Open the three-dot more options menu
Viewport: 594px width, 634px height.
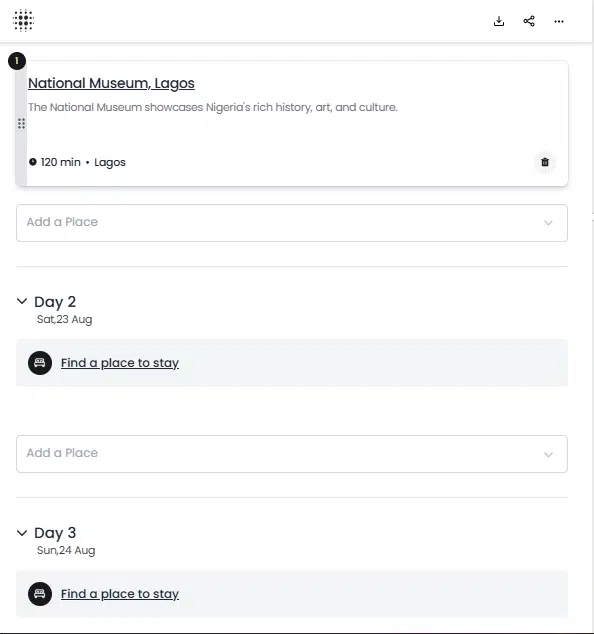559,21
